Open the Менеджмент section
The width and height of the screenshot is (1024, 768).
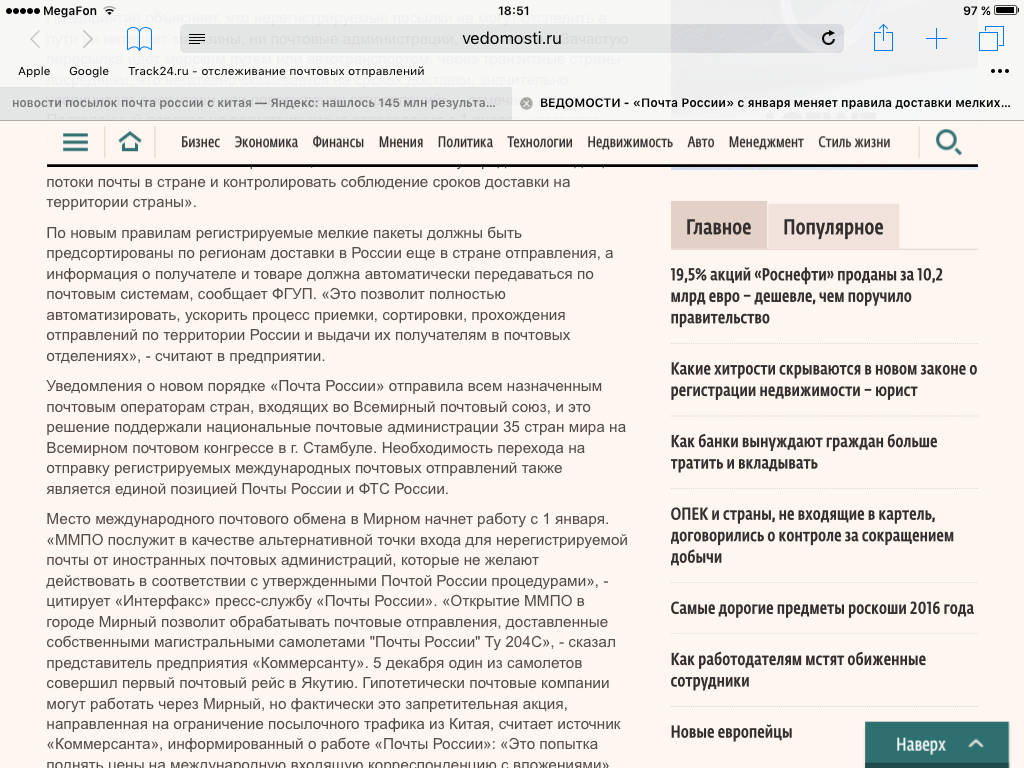(766, 142)
